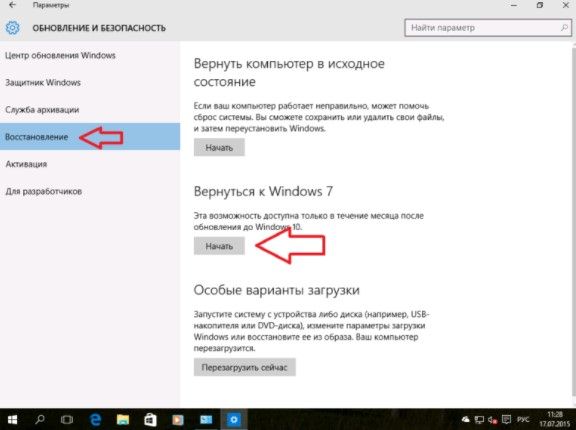Go back with the arrow in title bar
576x430 pixels.
point(12,5)
